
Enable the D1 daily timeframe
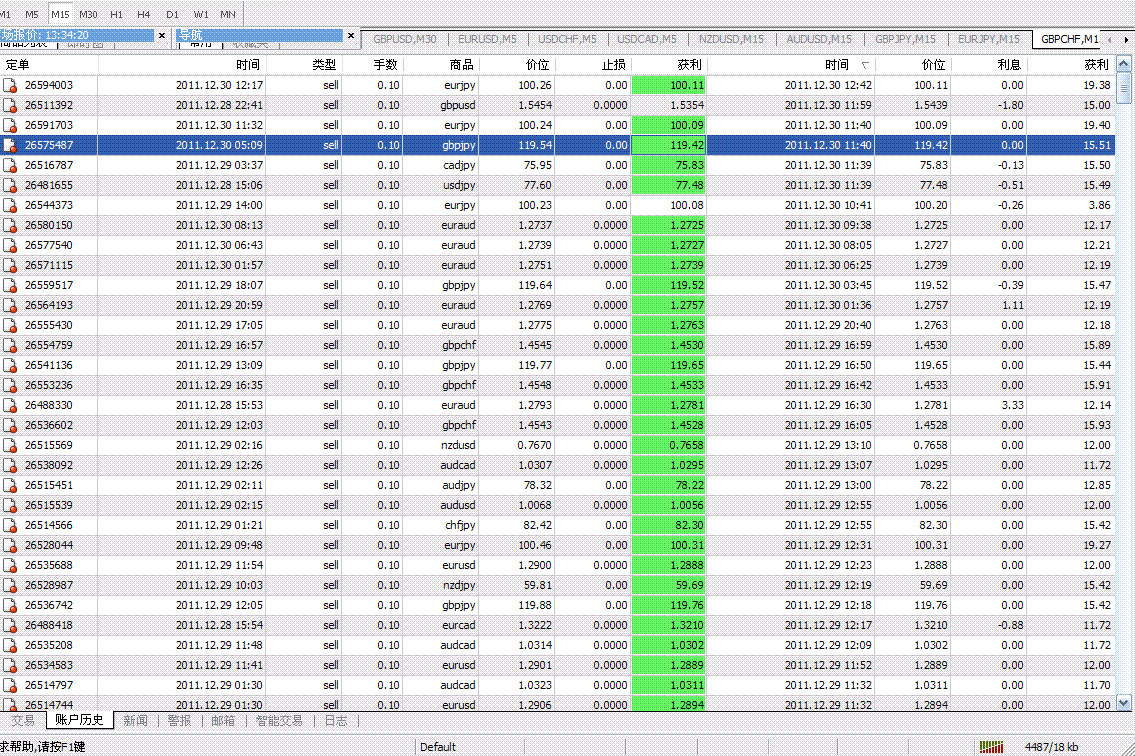[x=172, y=14]
